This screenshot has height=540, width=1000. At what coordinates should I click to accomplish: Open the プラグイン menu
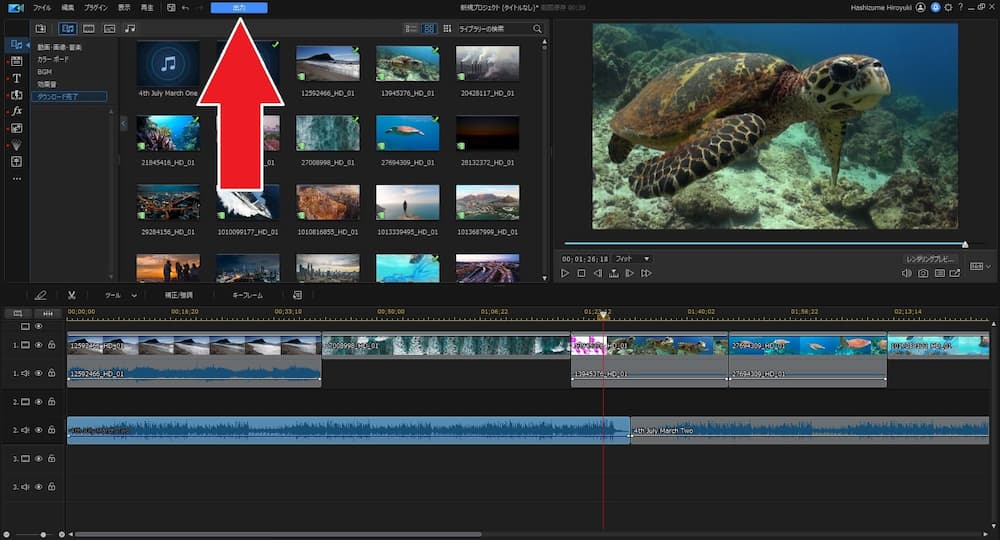96,8
